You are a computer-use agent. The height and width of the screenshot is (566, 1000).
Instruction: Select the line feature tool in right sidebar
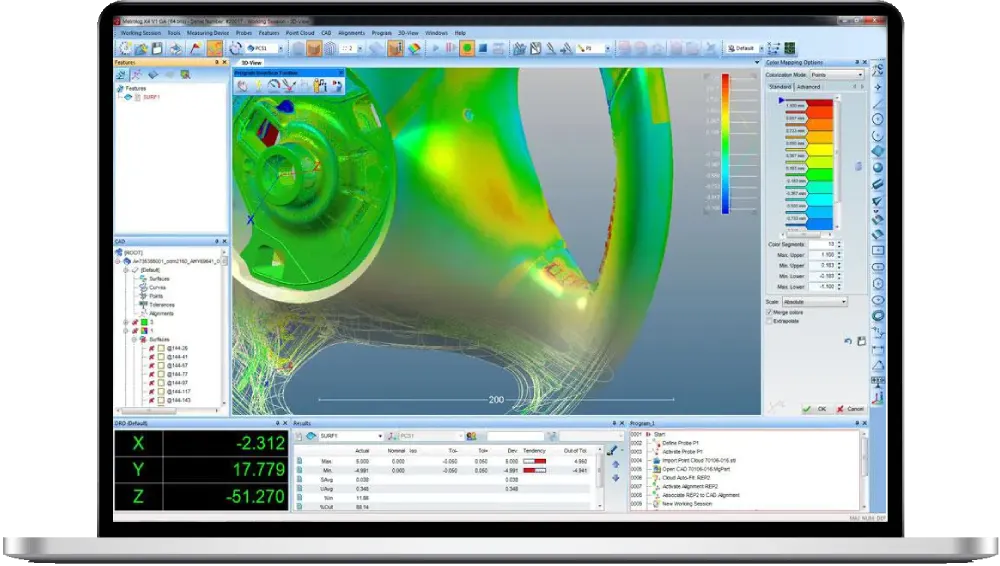tap(878, 103)
